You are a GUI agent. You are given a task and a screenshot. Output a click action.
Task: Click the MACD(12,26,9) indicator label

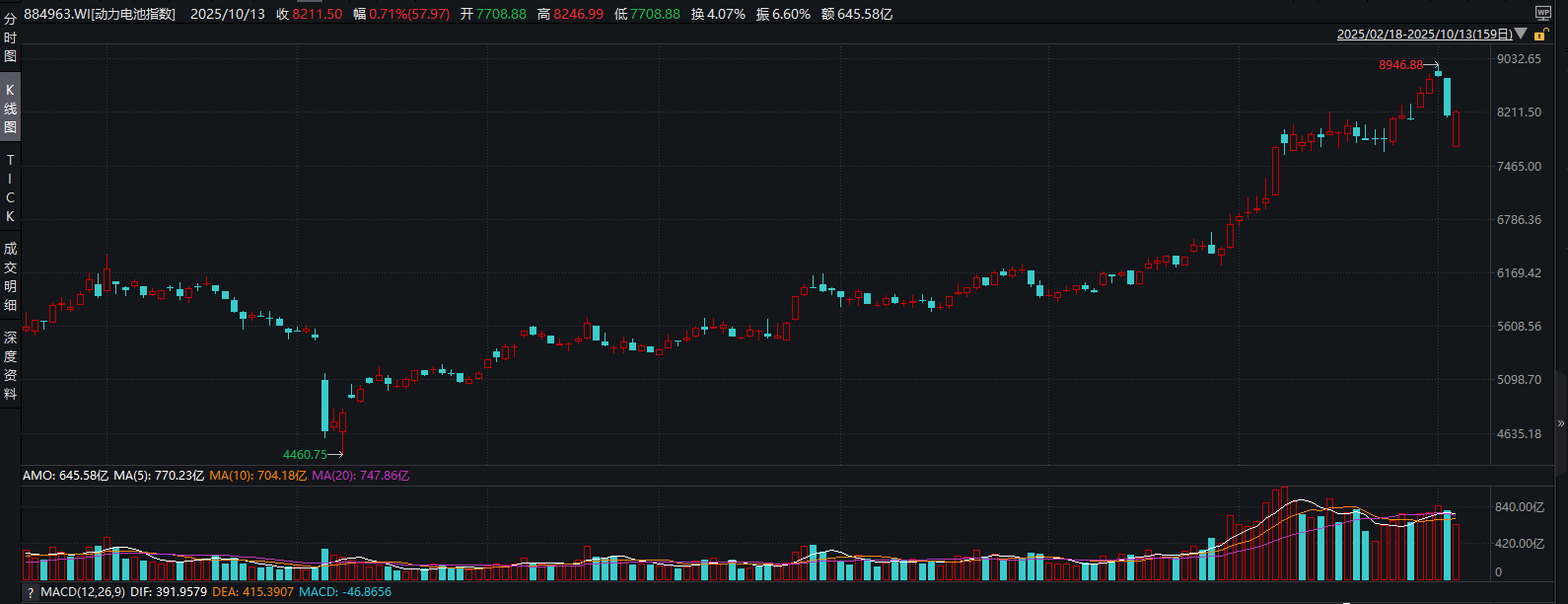[83, 592]
